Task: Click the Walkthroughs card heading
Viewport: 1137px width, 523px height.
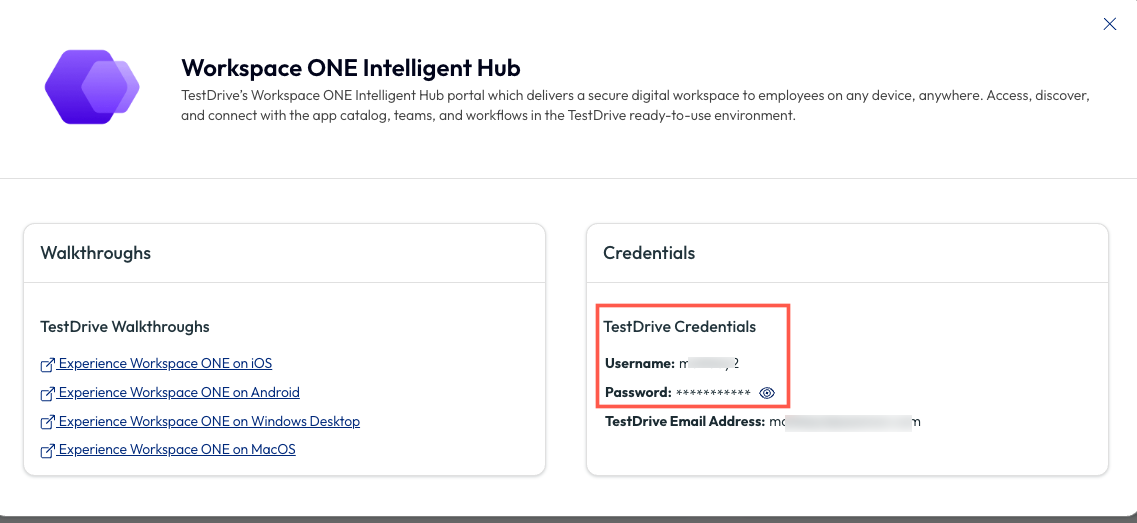Action: (x=96, y=253)
